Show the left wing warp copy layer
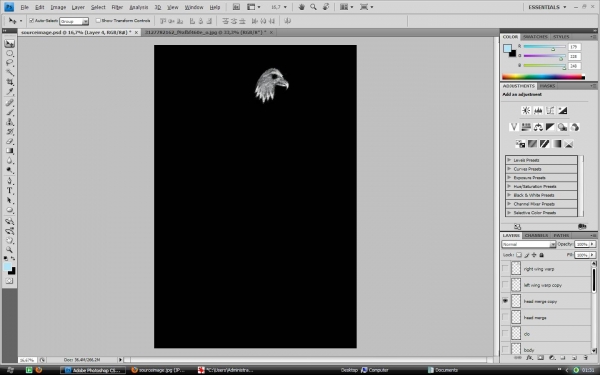Image resolution: width=600 pixels, height=375 pixels. click(x=505, y=285)
